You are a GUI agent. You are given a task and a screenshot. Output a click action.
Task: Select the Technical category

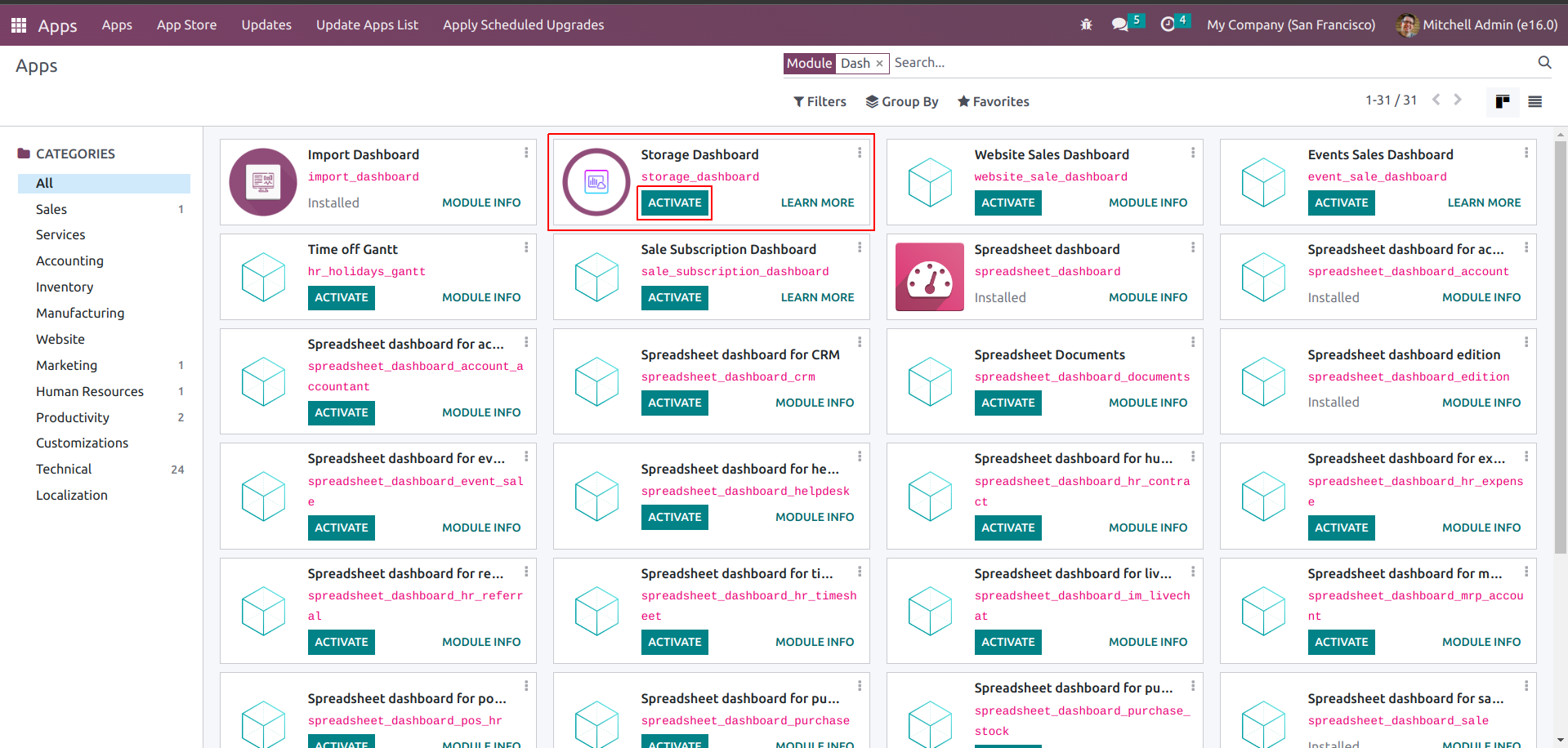(x=64, y=470)
